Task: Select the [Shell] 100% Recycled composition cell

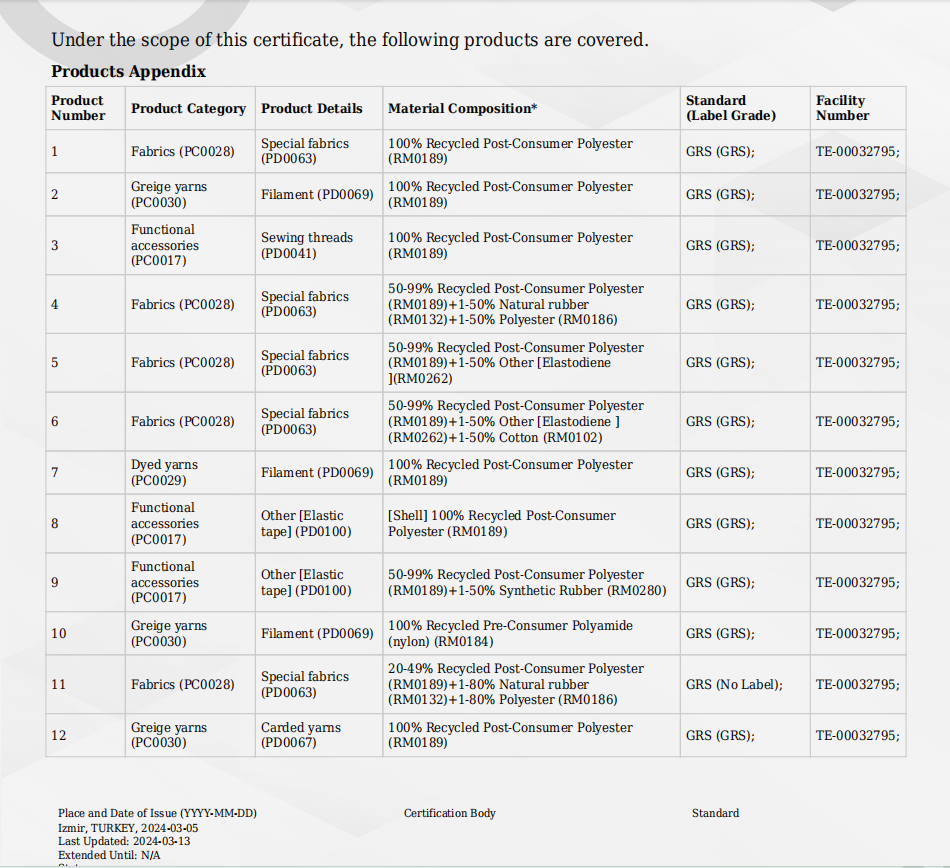Action: click(x=502, y=523)
